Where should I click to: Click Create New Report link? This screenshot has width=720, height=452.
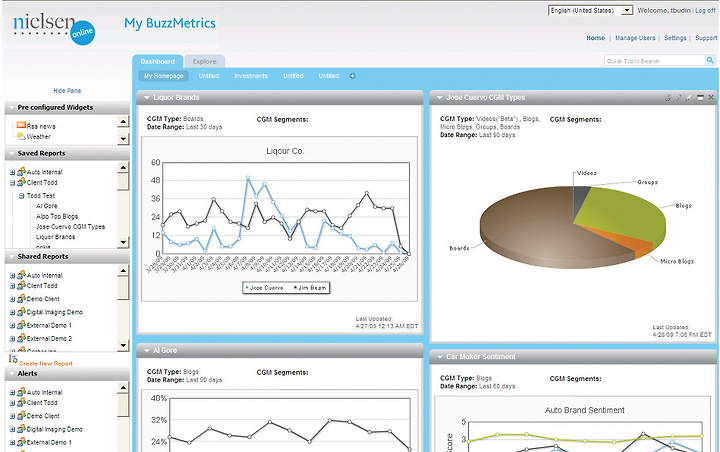[x=46, y=363]
